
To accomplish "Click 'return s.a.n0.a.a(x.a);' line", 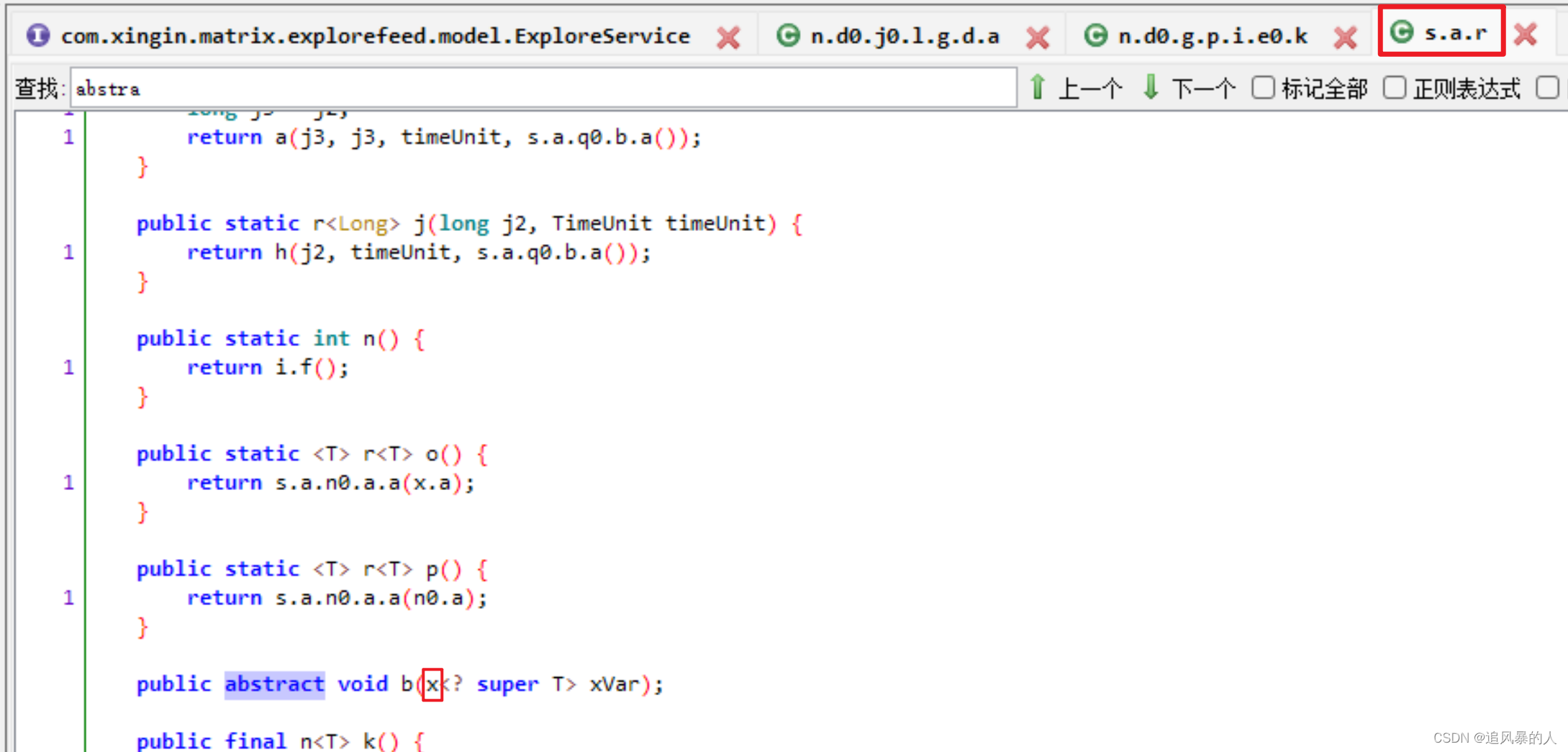I will tap(331, 483).
